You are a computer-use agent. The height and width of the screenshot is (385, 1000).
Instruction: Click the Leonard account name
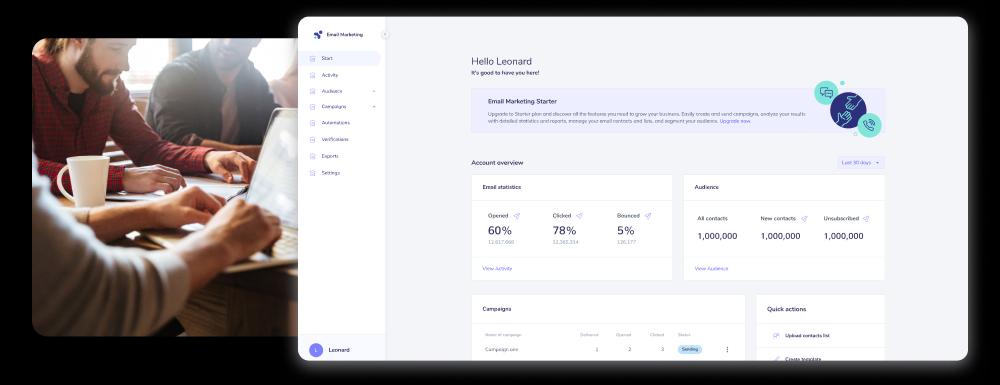pyautogui.click(x=339, y=350)
